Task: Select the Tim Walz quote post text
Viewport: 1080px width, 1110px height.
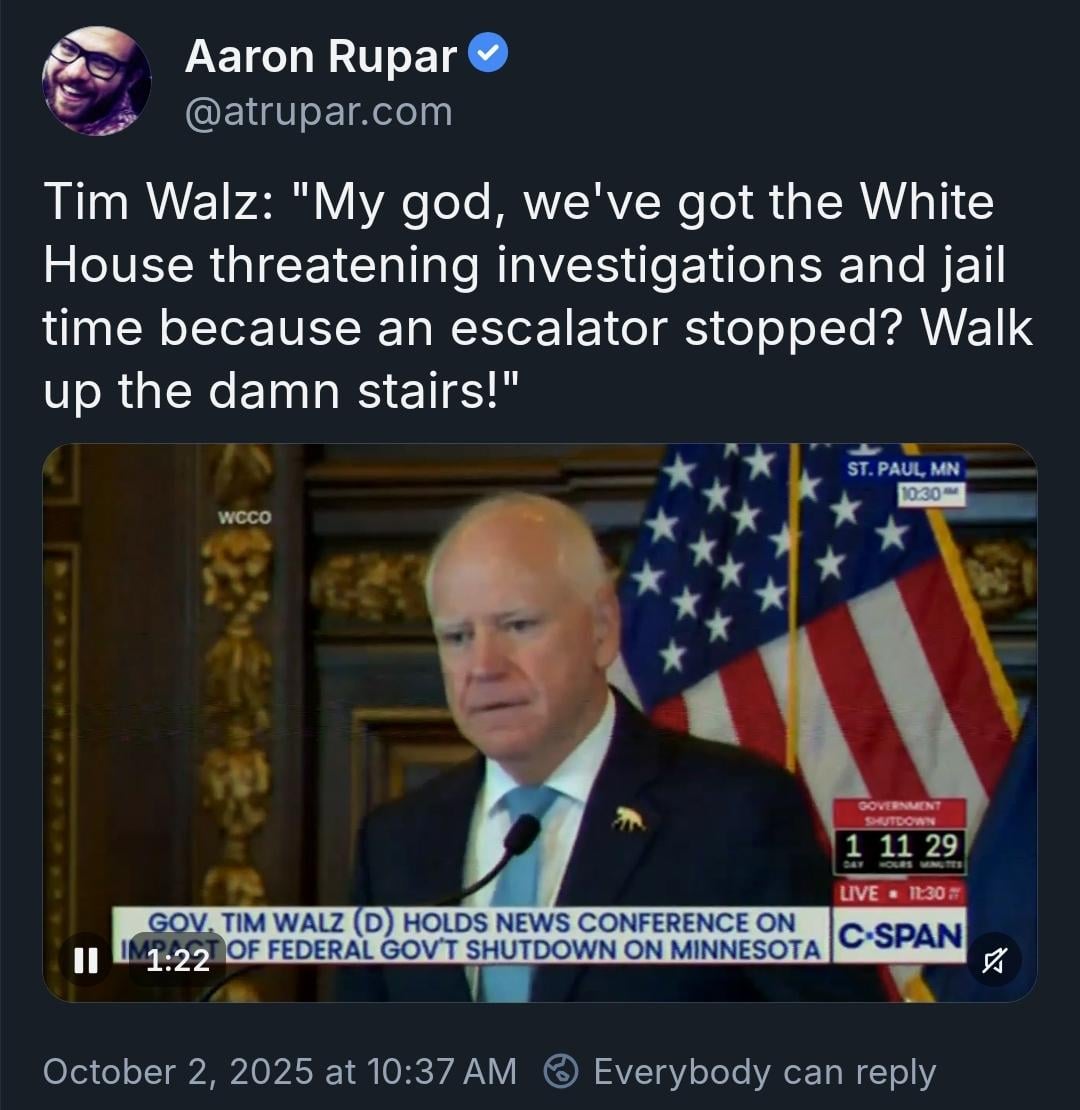Action: [x=538, y=296]
